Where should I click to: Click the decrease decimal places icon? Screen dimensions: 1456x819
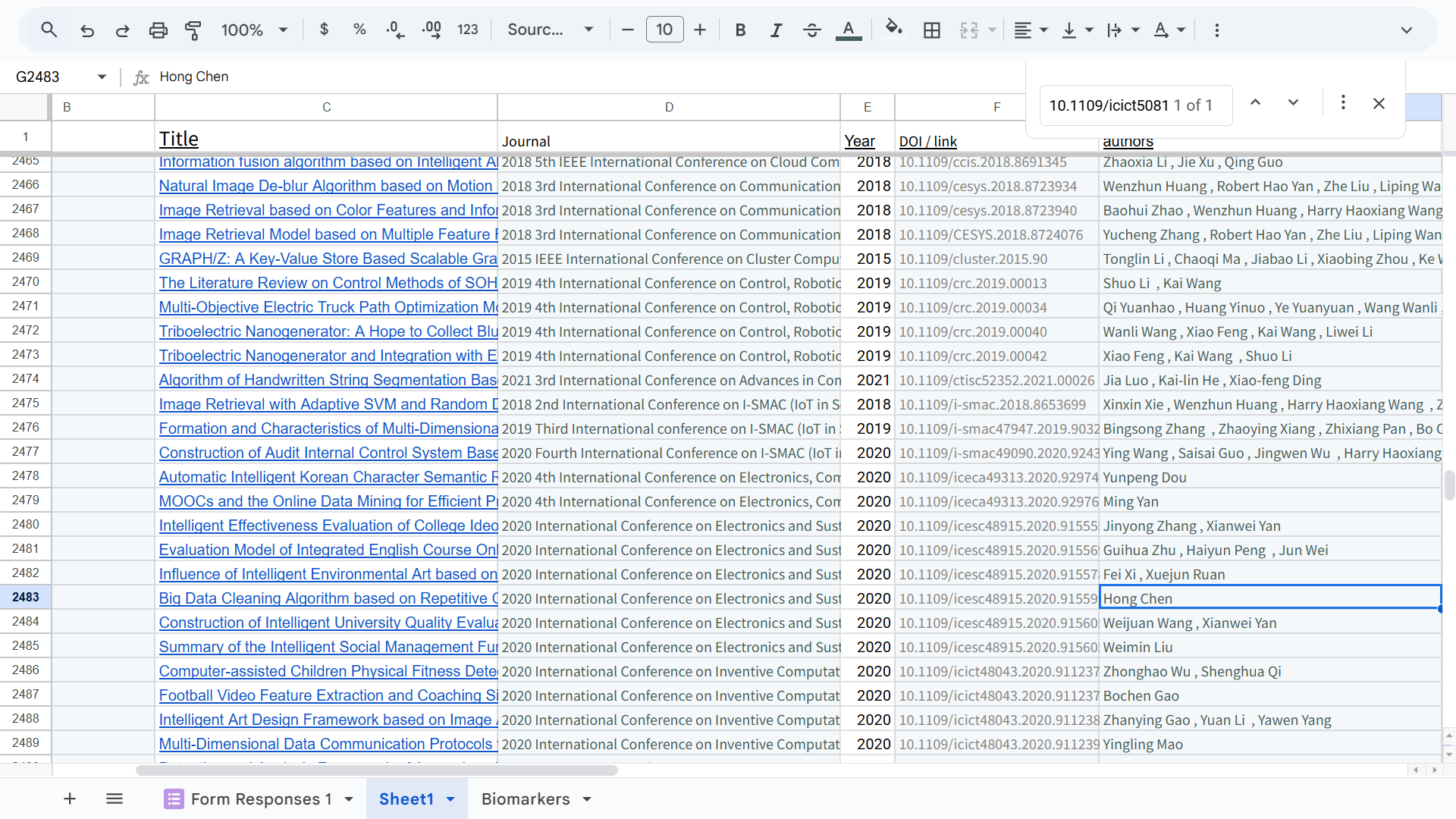395,30
